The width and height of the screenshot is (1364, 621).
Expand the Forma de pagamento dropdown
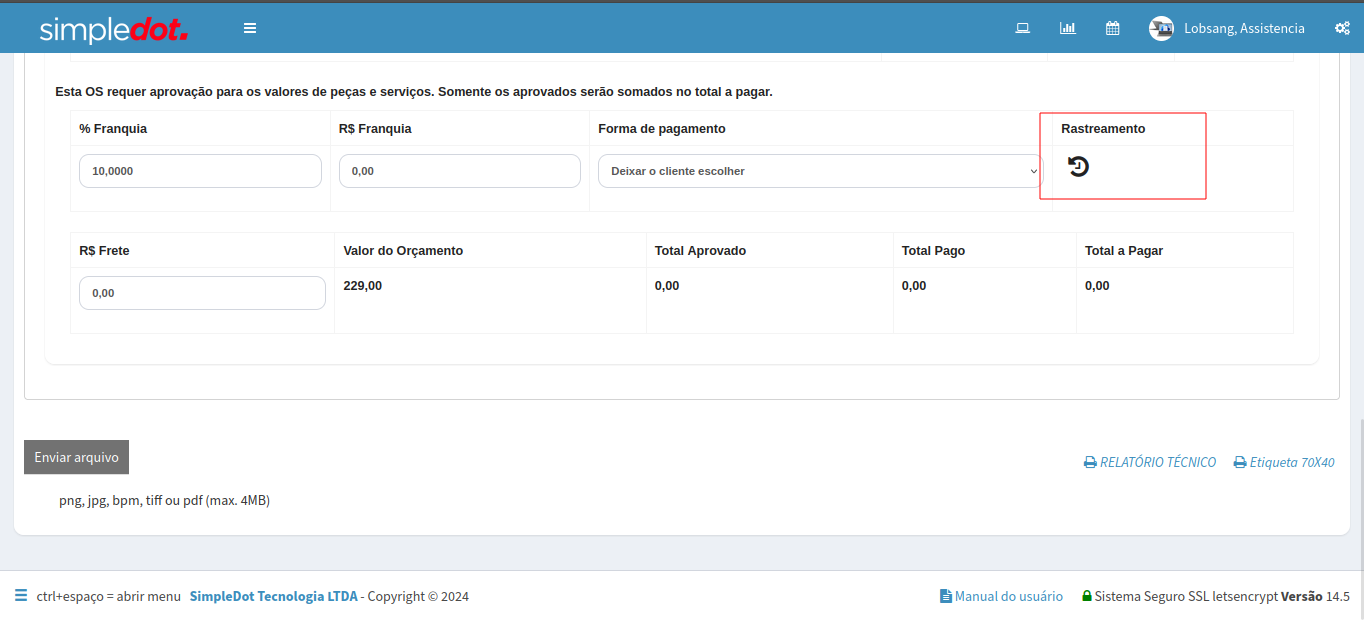coord(820,171)
